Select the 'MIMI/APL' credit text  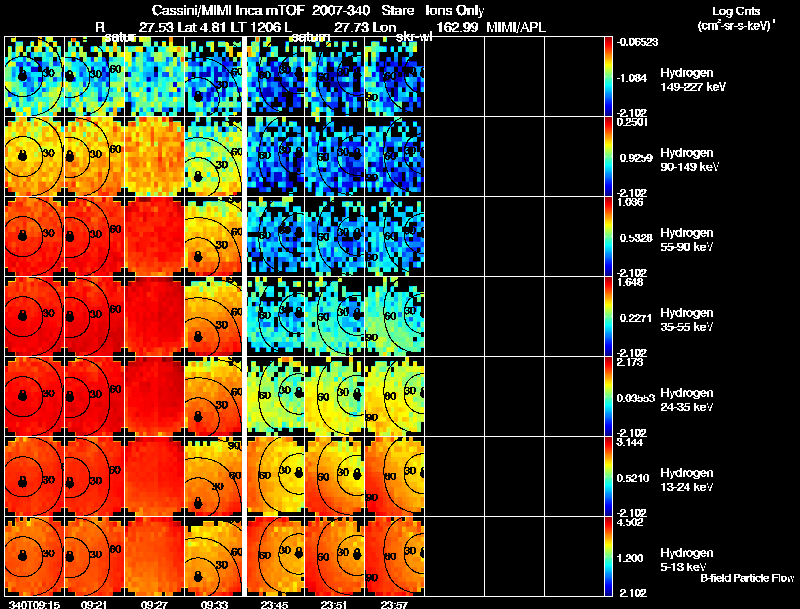tap(516, 27)
